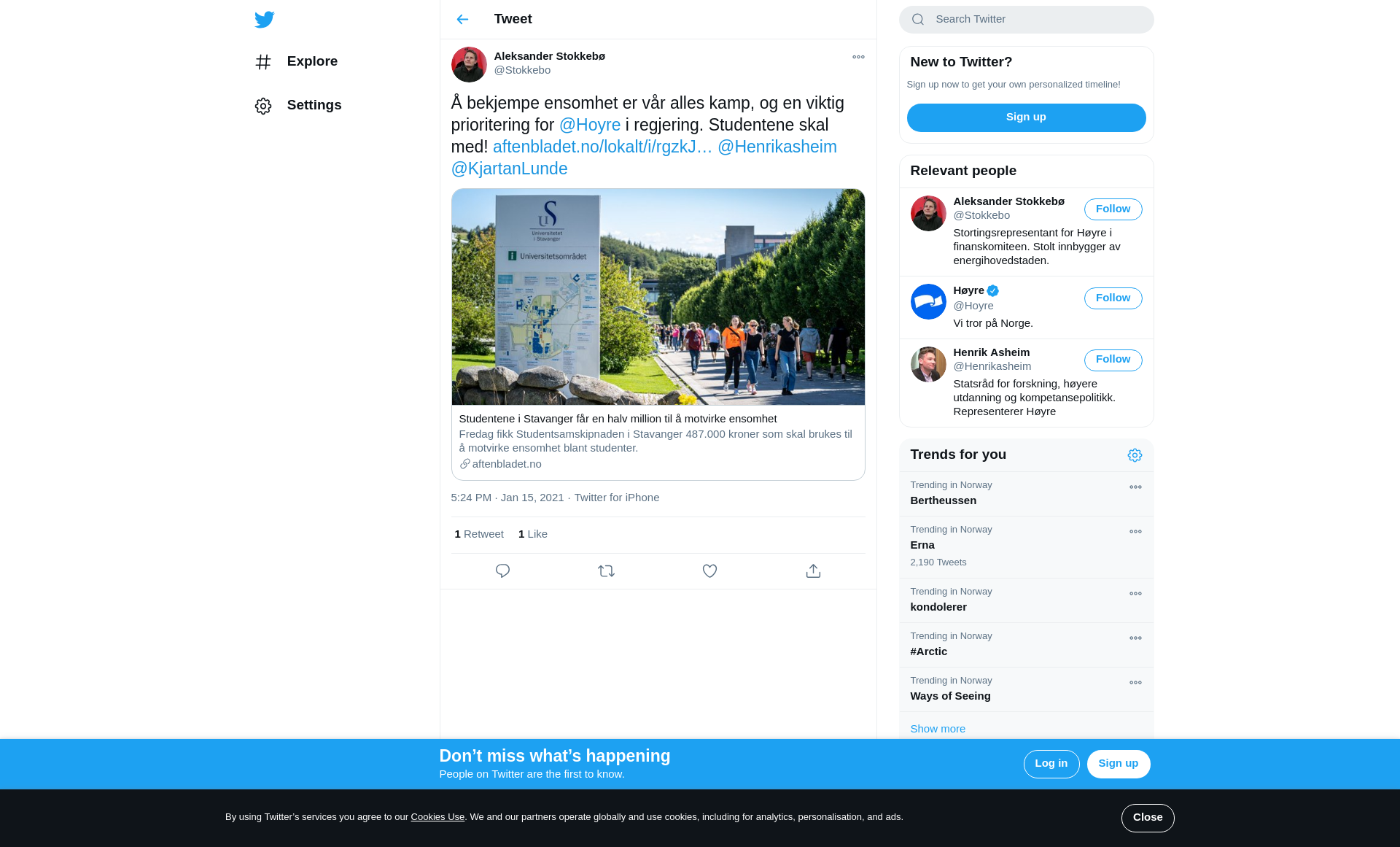Follow Henrik Asheim account
1400x847 pixels.
[x=1113, y=360]
